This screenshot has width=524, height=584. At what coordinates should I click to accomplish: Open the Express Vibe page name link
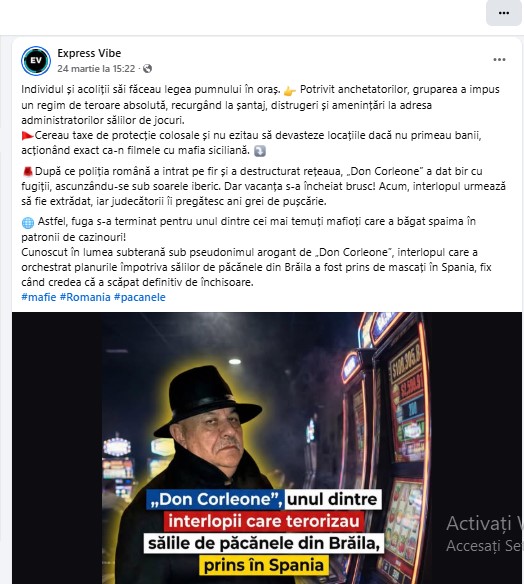pos(89,53)
